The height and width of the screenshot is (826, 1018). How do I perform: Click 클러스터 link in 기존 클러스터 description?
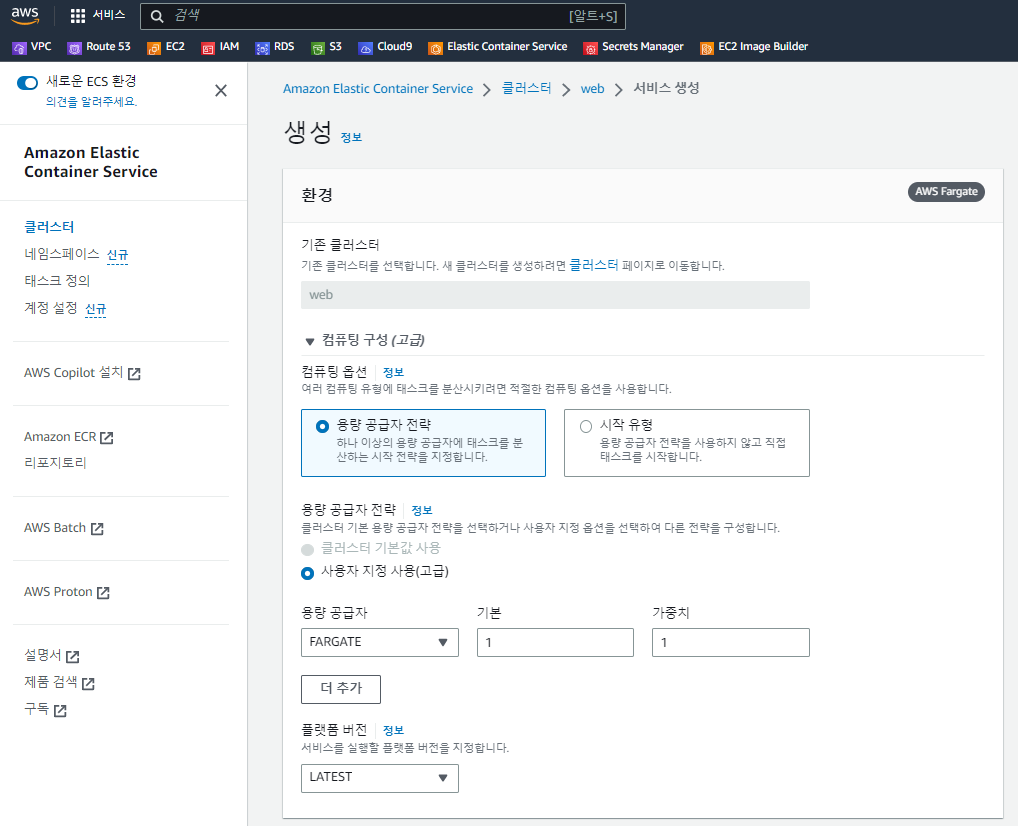click(x=594, y=265)
